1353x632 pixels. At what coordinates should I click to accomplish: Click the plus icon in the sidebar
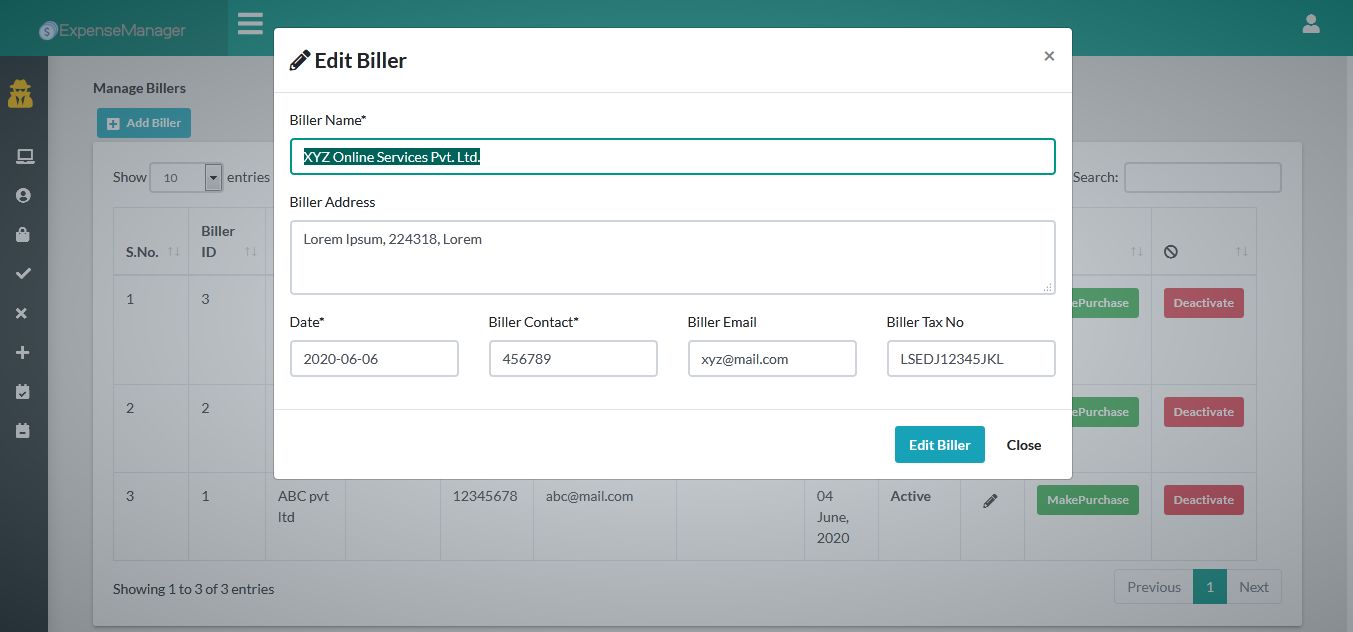click(x=23, y=352)
